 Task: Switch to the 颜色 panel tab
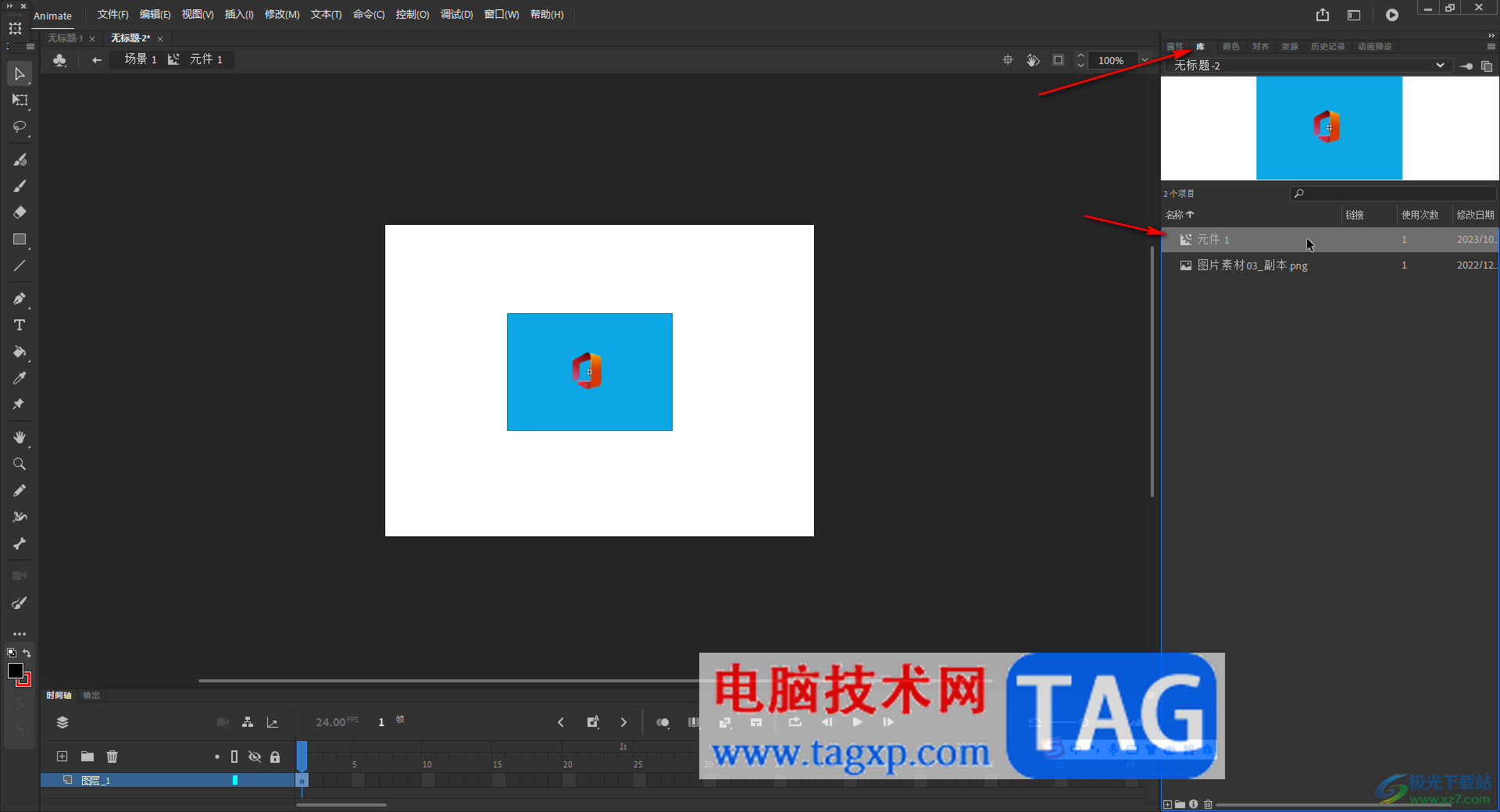point(1230,47)
